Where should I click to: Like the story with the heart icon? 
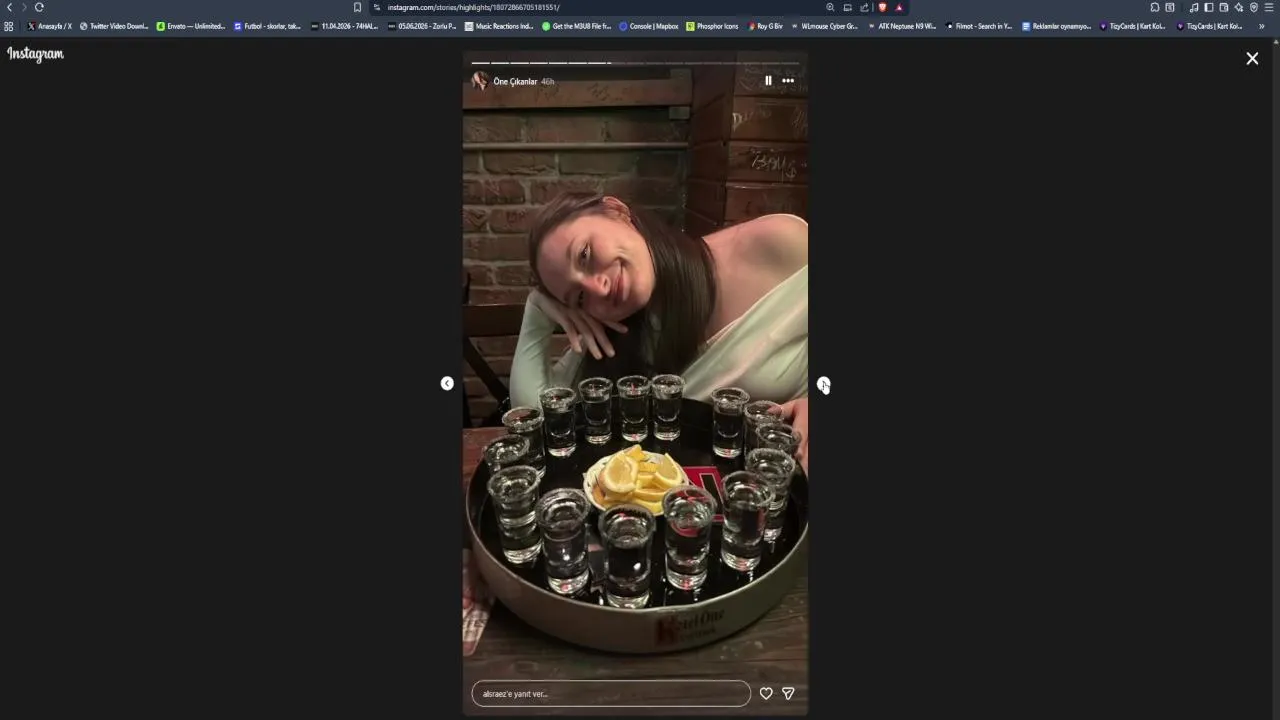[766, 693]
